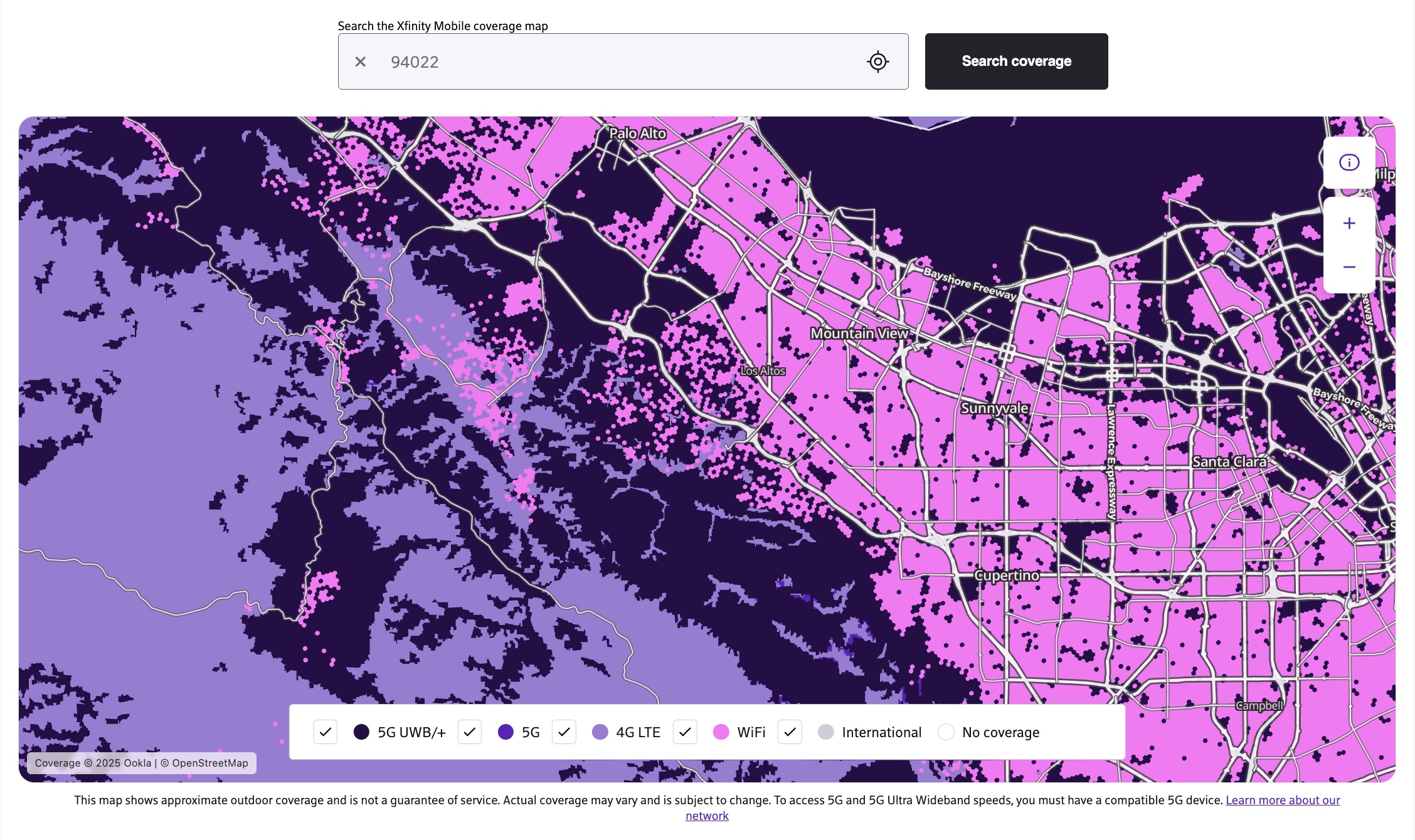Zoom out with the minus button

tap(1349, 268)
